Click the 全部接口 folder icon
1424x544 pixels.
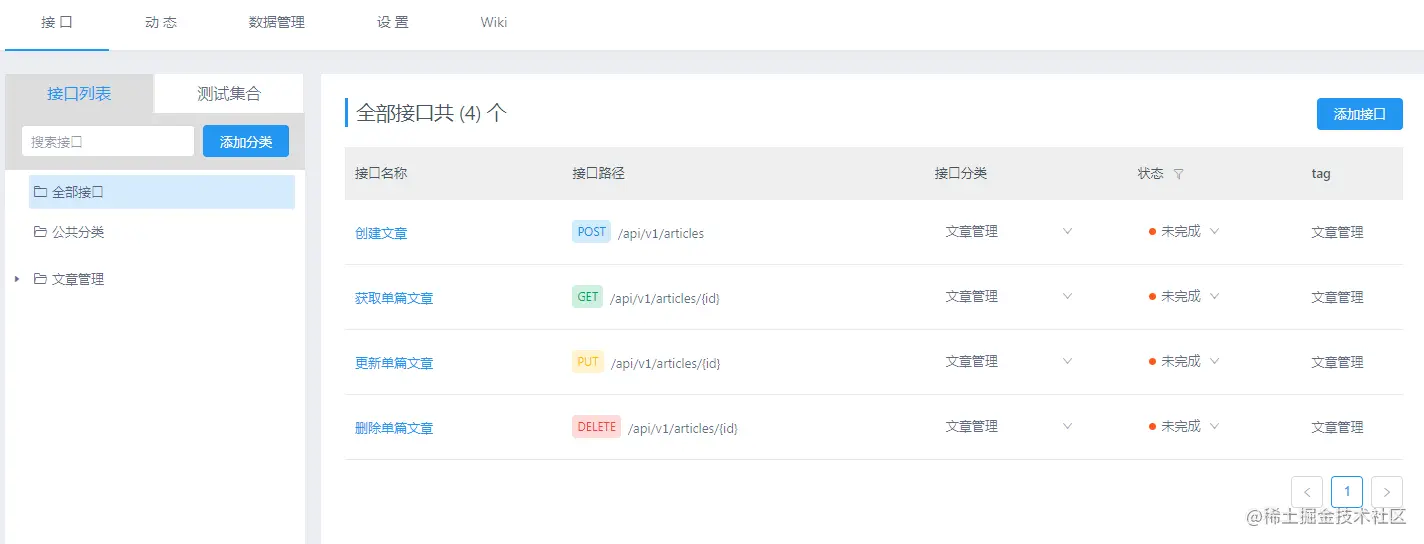click(40, 192)
